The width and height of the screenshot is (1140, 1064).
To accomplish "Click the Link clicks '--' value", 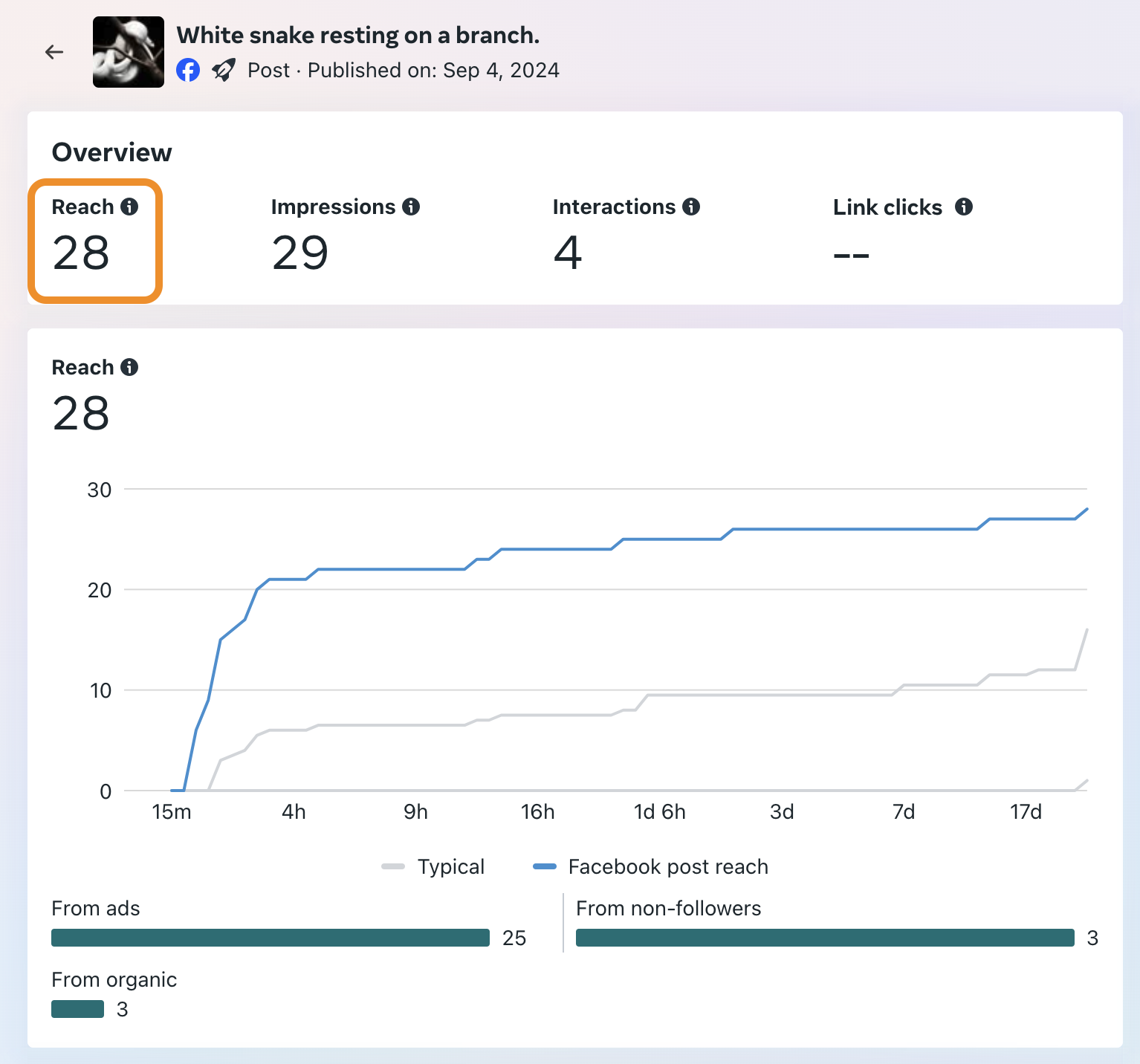I will [x=852, y=256].
